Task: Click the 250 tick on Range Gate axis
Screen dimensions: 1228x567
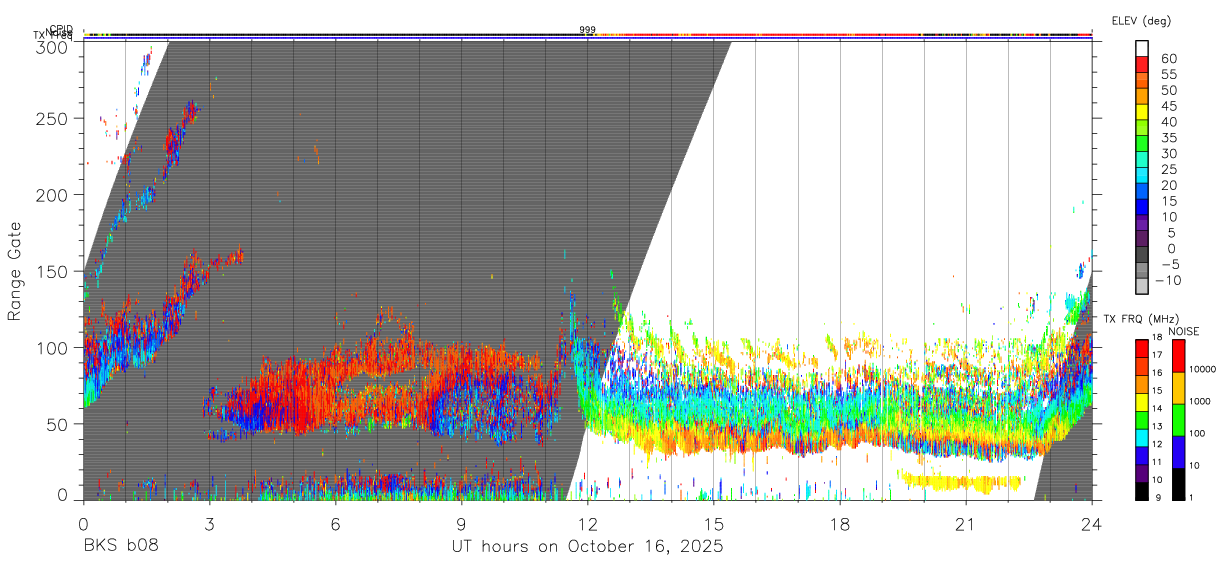Action: 52,118
